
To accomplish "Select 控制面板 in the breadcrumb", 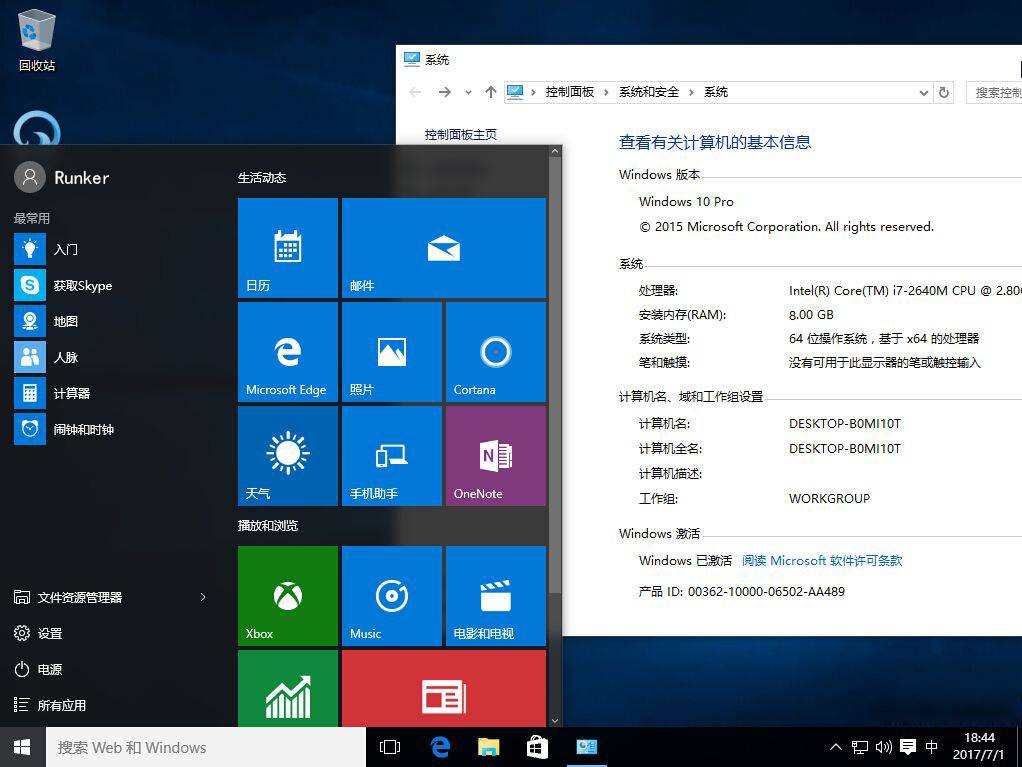I will pyautogui.click(x=570, y=92).
